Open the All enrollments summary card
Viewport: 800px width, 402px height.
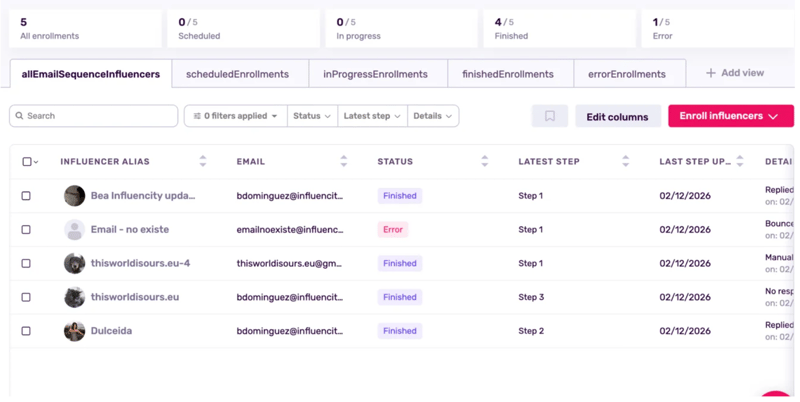(85, 29)
